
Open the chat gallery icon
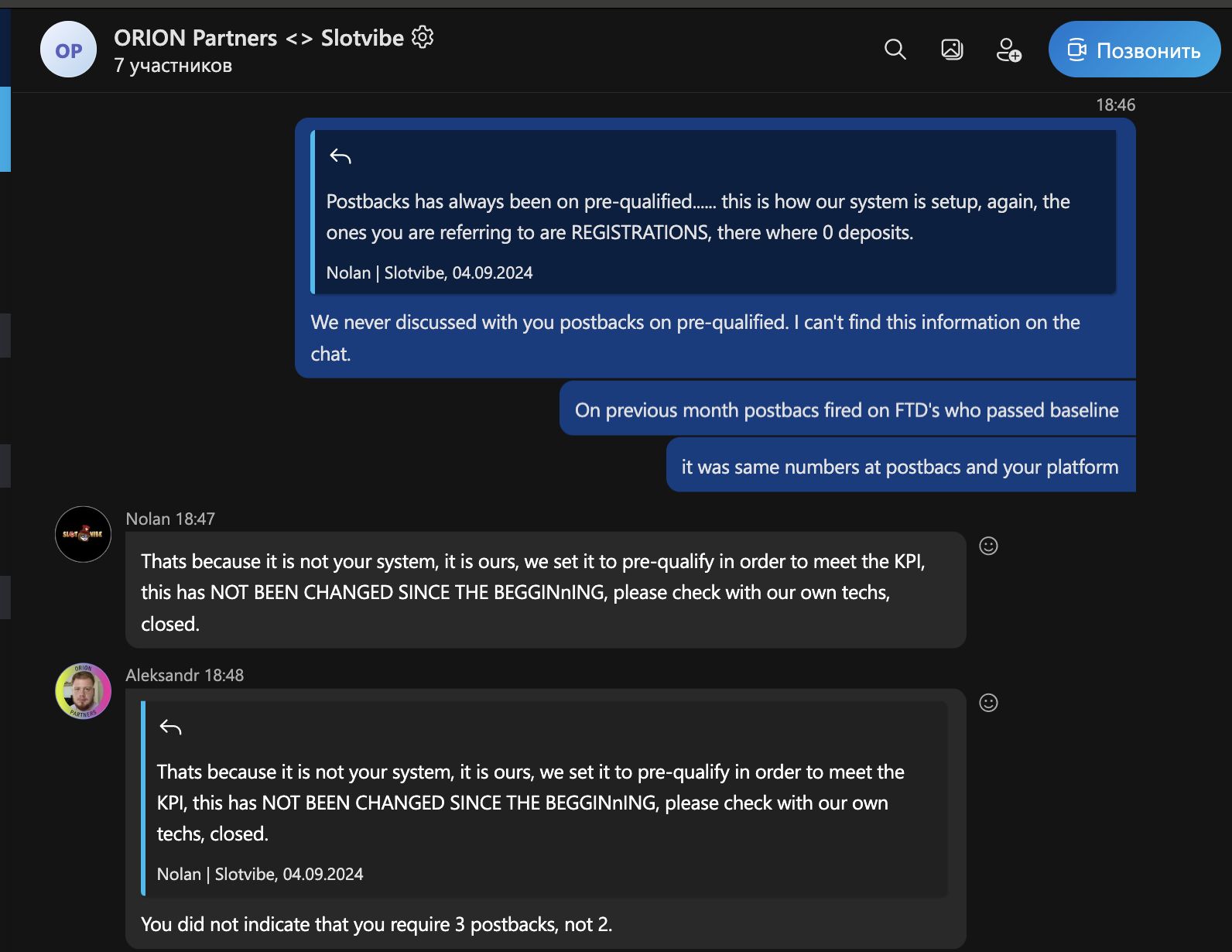pyautogui.click(x=952, y=50)
